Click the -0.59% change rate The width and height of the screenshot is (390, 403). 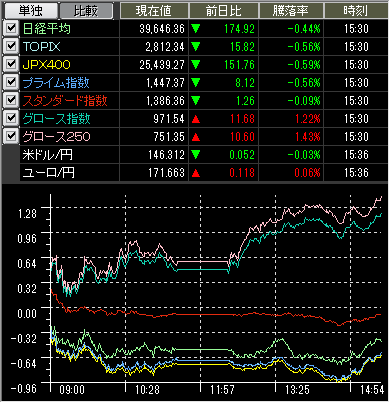click(x=304, y=65)
